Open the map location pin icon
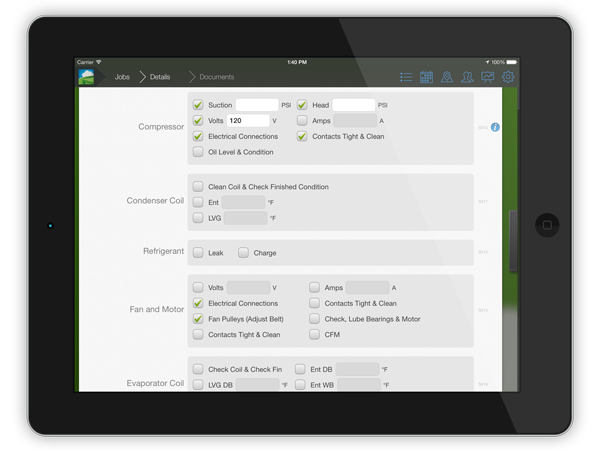This screenshot has height=450, width=600. (x=447, y=77)
